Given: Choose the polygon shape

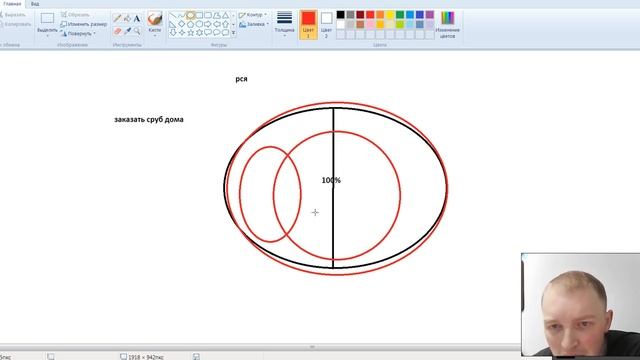Looking at the screenshot, I should (x=217, y=16).
